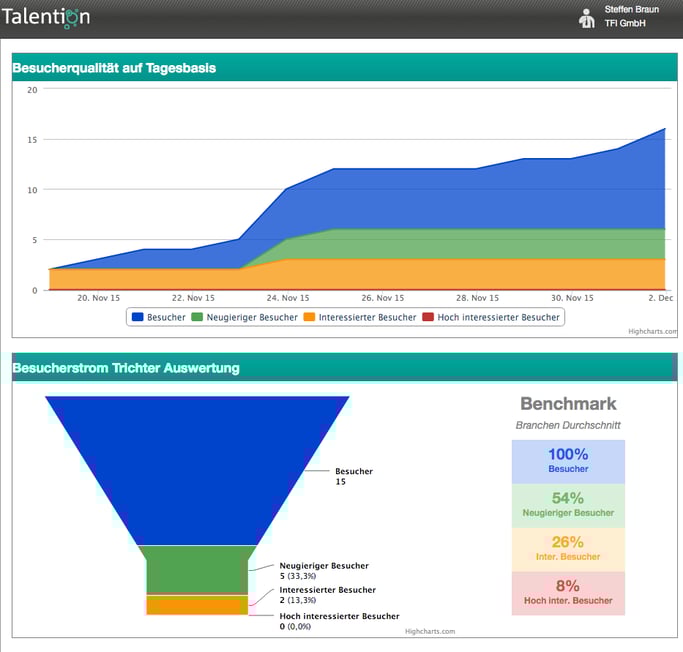Toggle the Besucher legend series

point(159,317)
